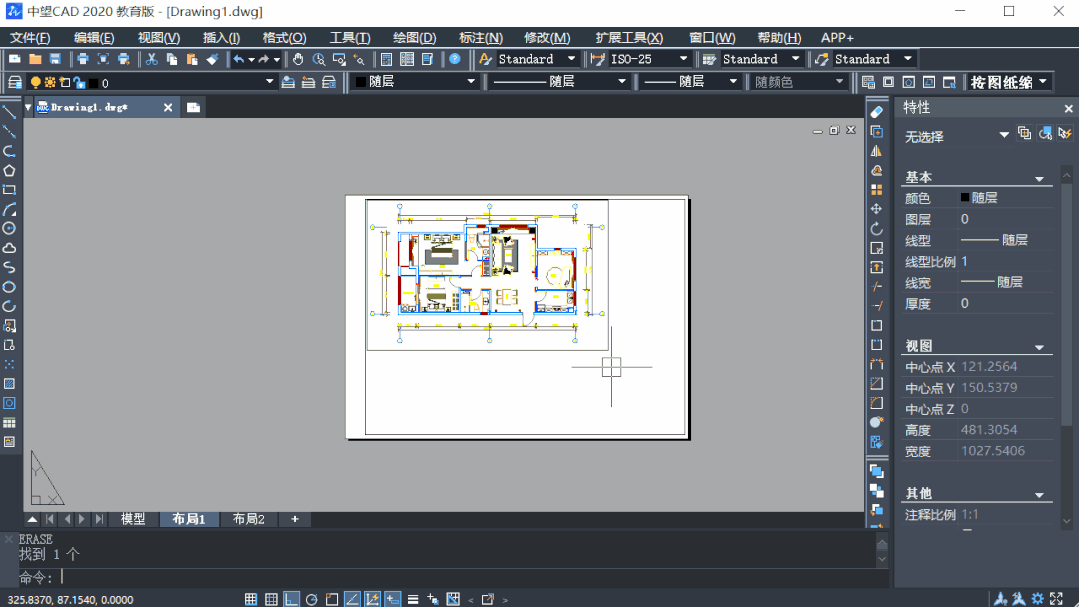Close the 特性 properties panel
The height and width of the screenshot is (607, 1079).
[x=1068, y=109]
